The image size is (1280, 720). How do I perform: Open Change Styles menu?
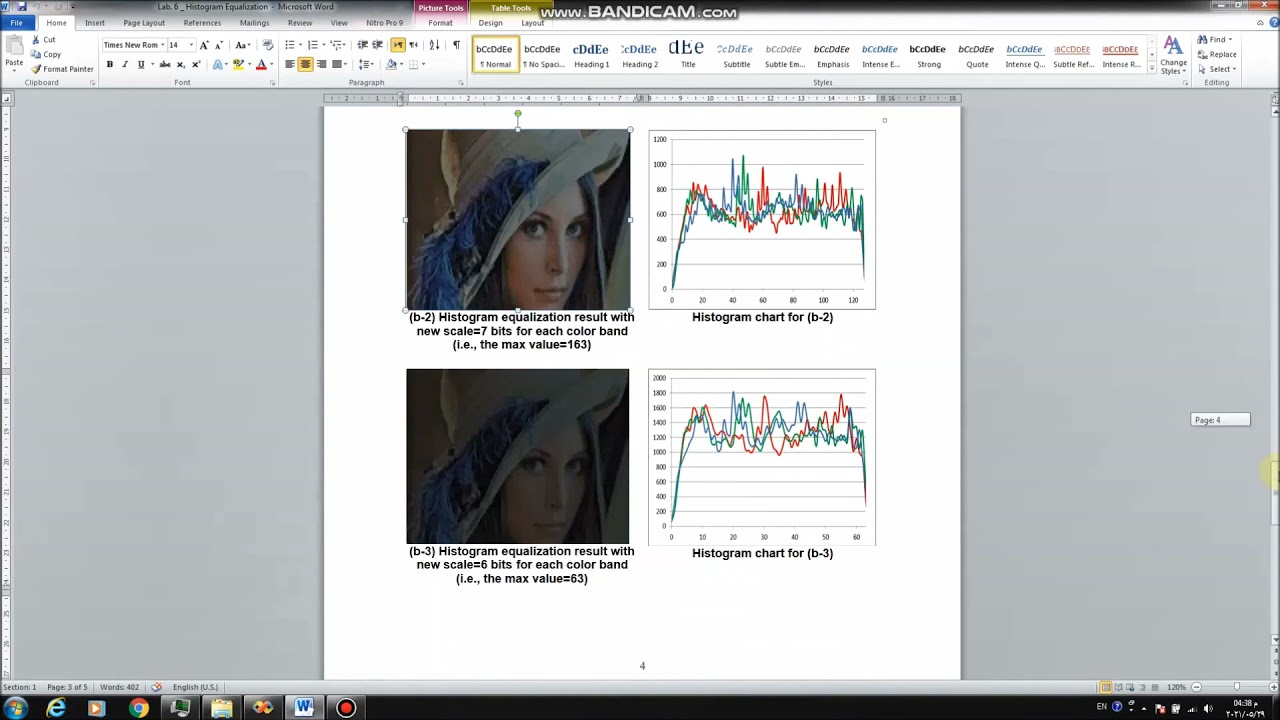pyautogui.click(x=1172, y=55)
